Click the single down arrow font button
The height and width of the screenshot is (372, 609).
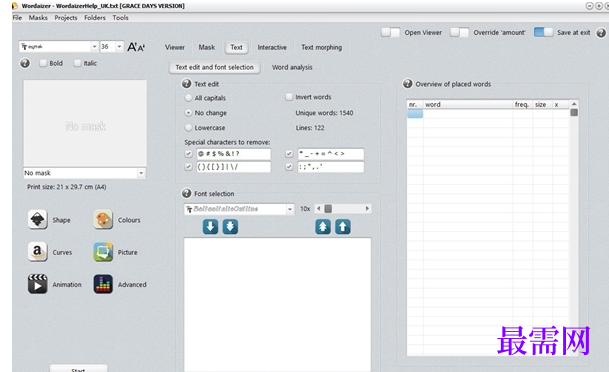(210, 226)
